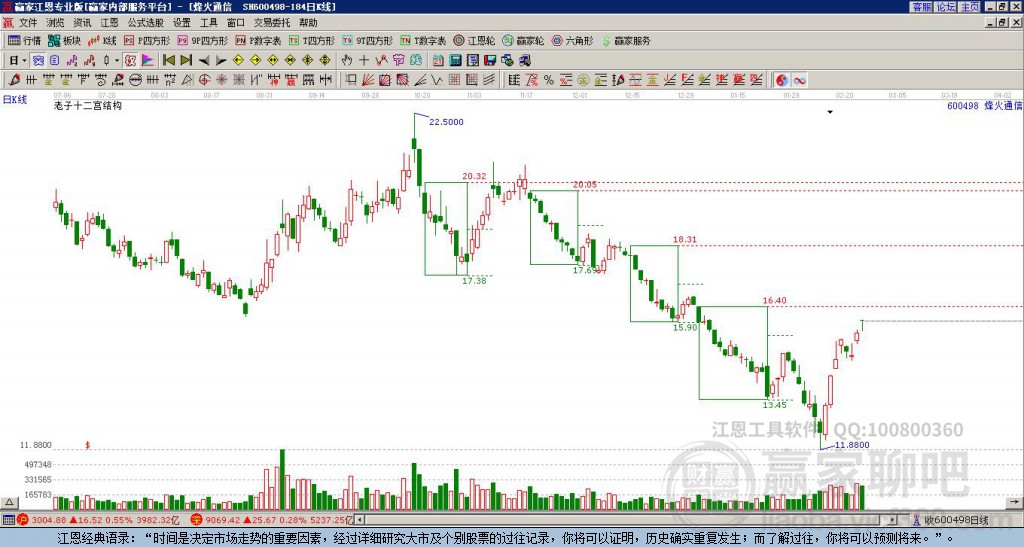This screenshot has height=548, width=1024.
Task: Step chart right with black right arrow
Action: pos(221,61)
